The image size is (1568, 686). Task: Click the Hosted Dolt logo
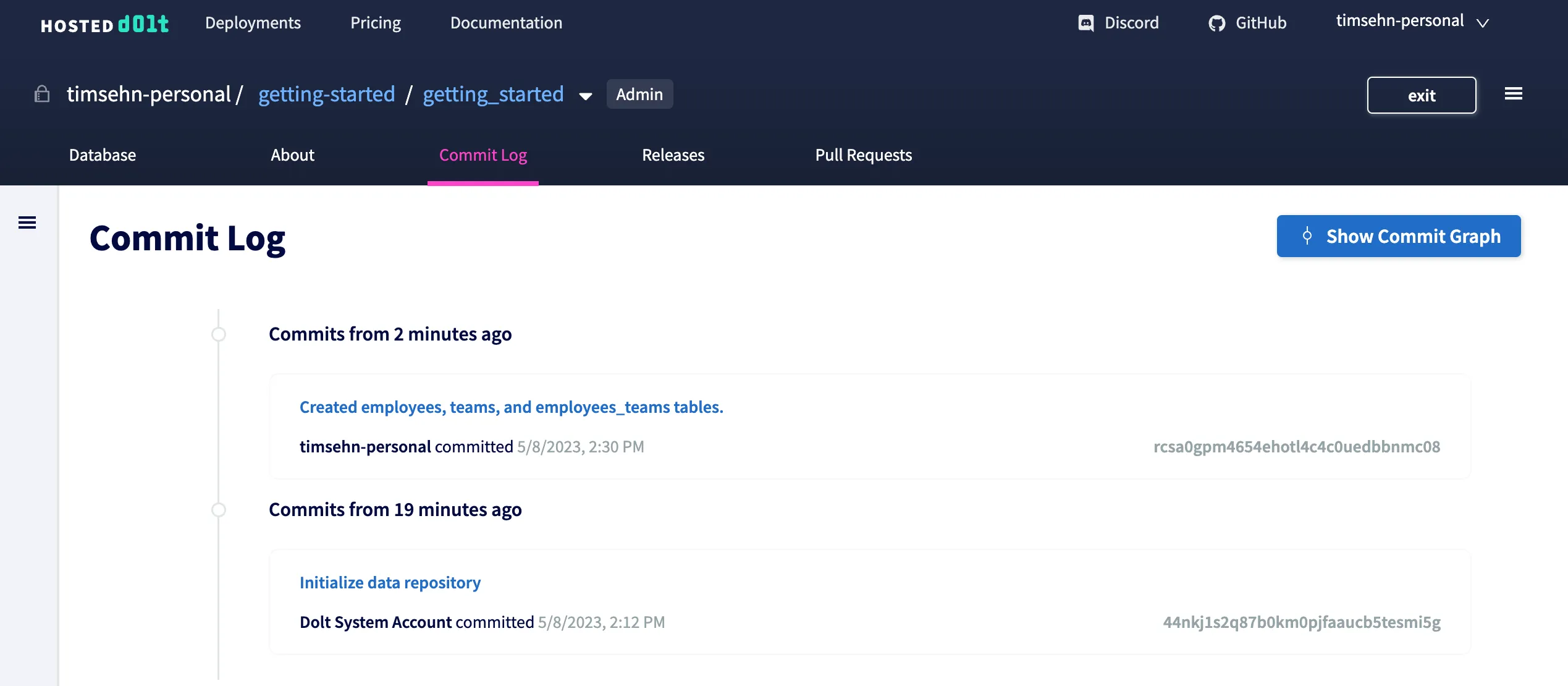pos(104,24)
